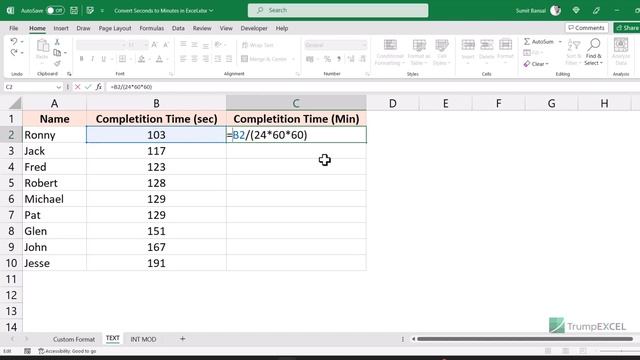Click Increase Font Size icon

(155, 44)
